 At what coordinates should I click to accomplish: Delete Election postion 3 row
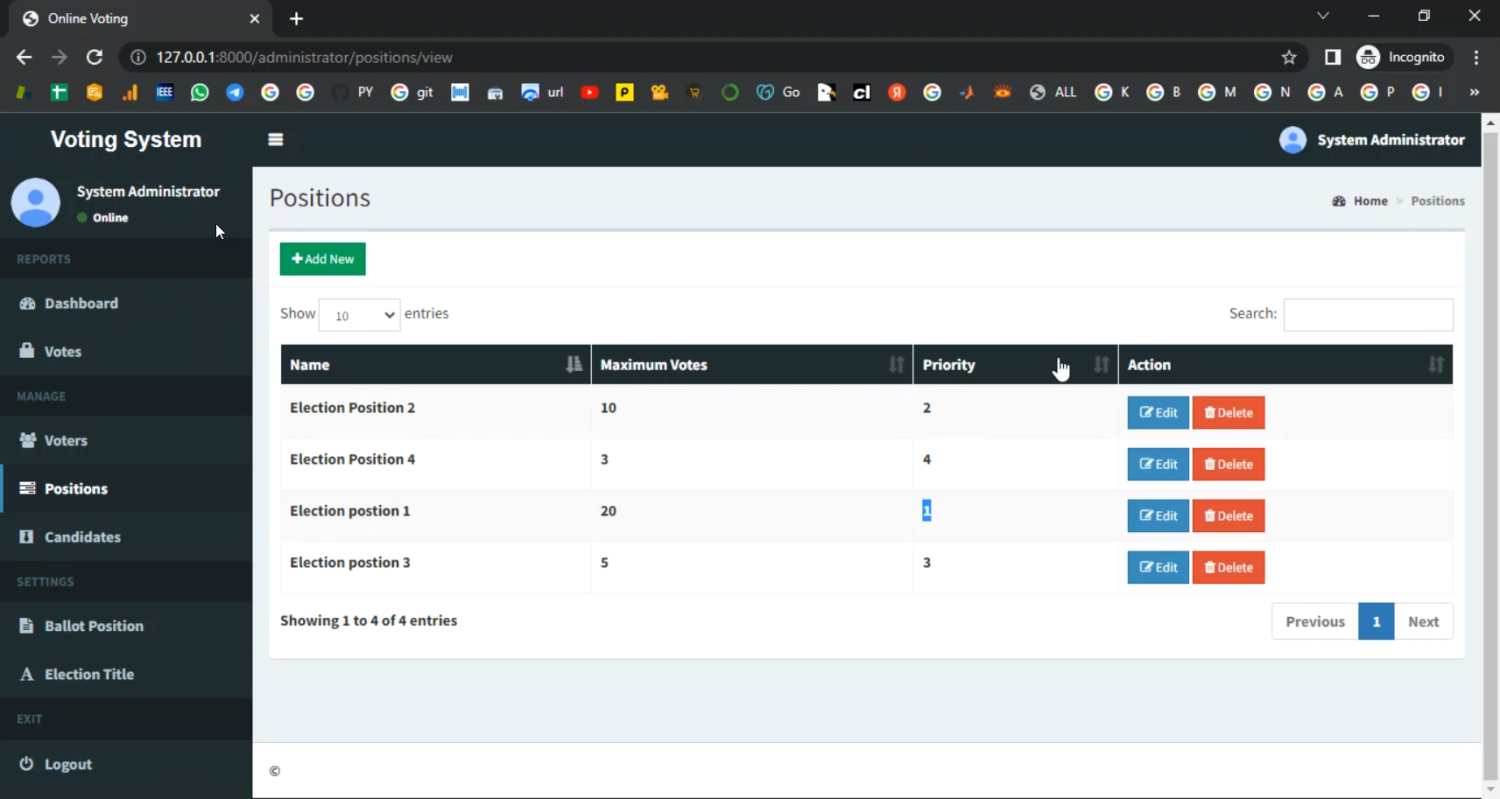tap(1228, 567)
